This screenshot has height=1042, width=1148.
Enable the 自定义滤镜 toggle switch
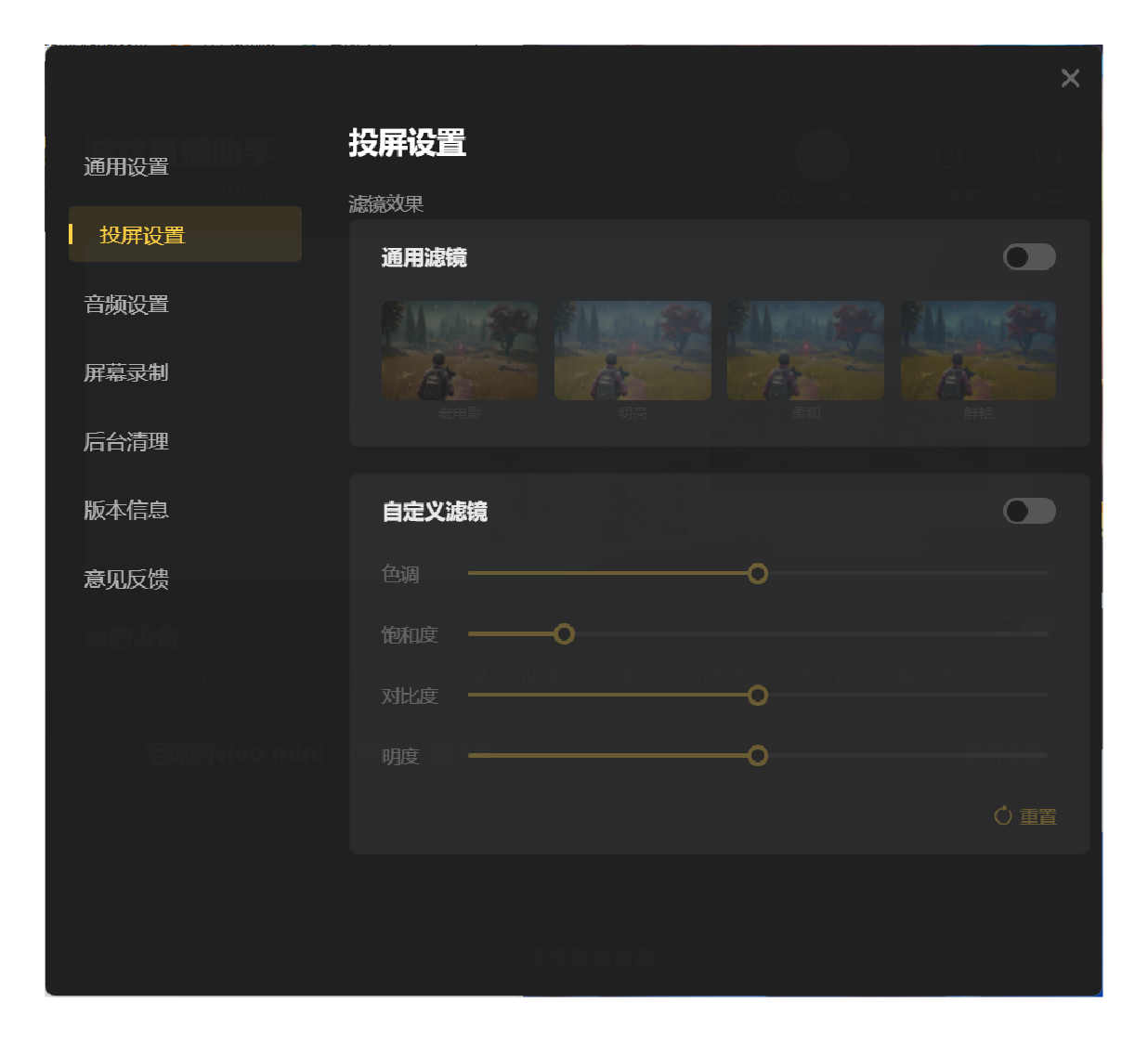[x=1029, y=511]
